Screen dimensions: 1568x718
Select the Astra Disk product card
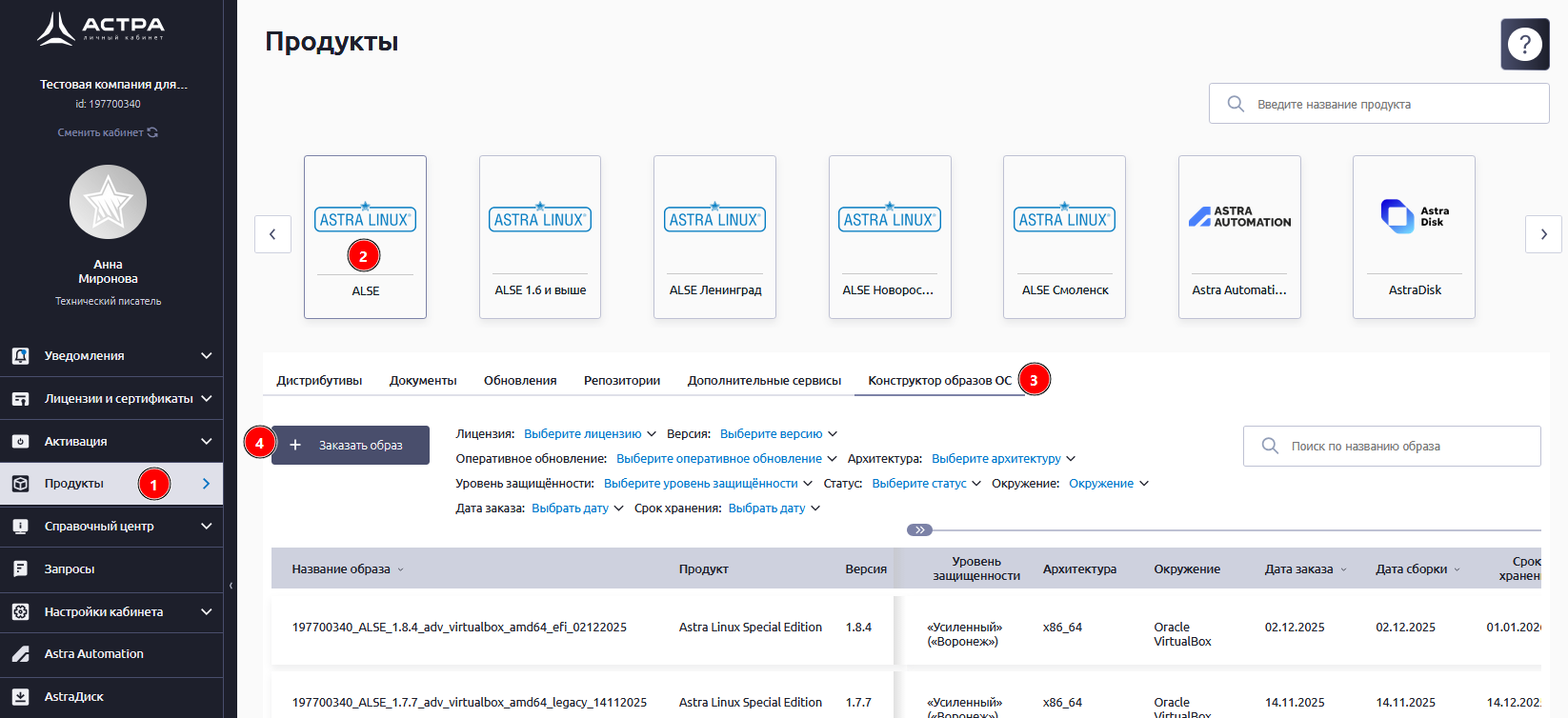click(1414, 237)
